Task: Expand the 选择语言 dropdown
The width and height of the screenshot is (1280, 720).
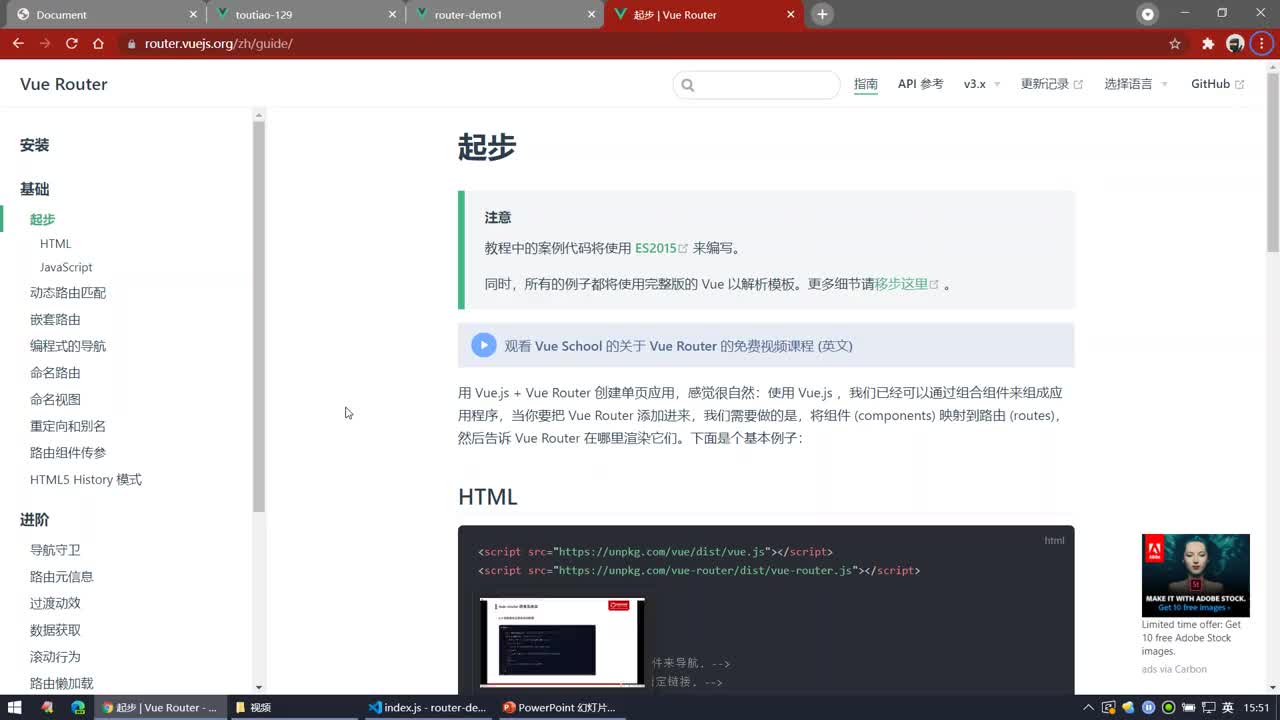Action: point(1136,84)
